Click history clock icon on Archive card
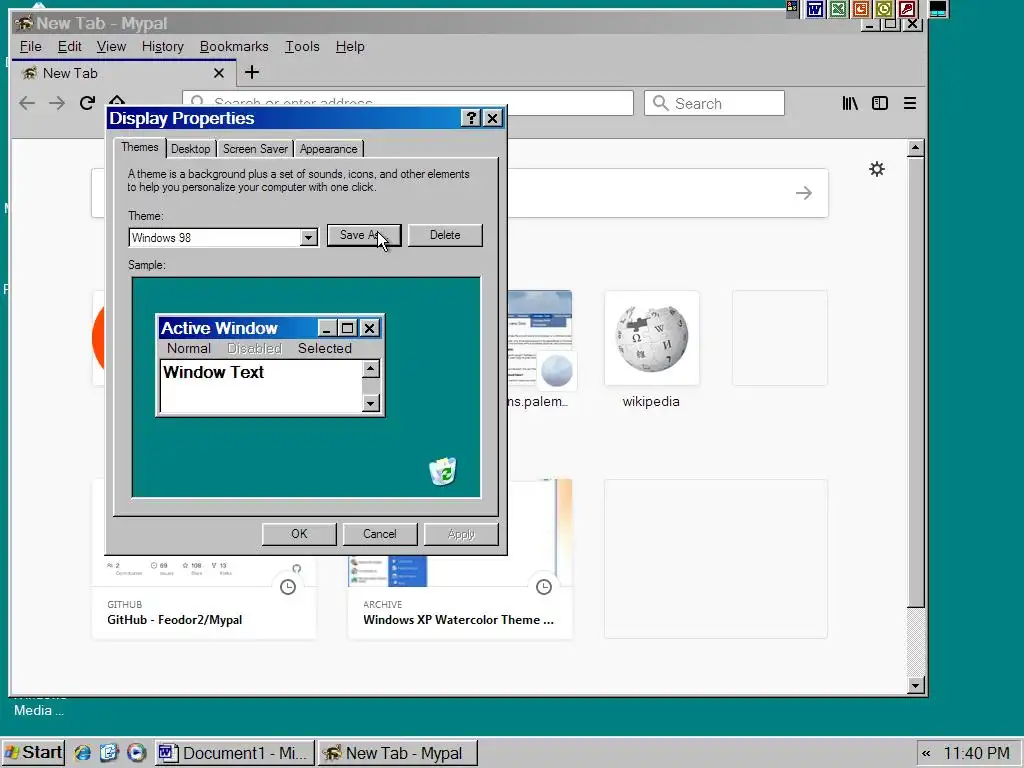The image size is (1024, 768). [x=544, y=587]
